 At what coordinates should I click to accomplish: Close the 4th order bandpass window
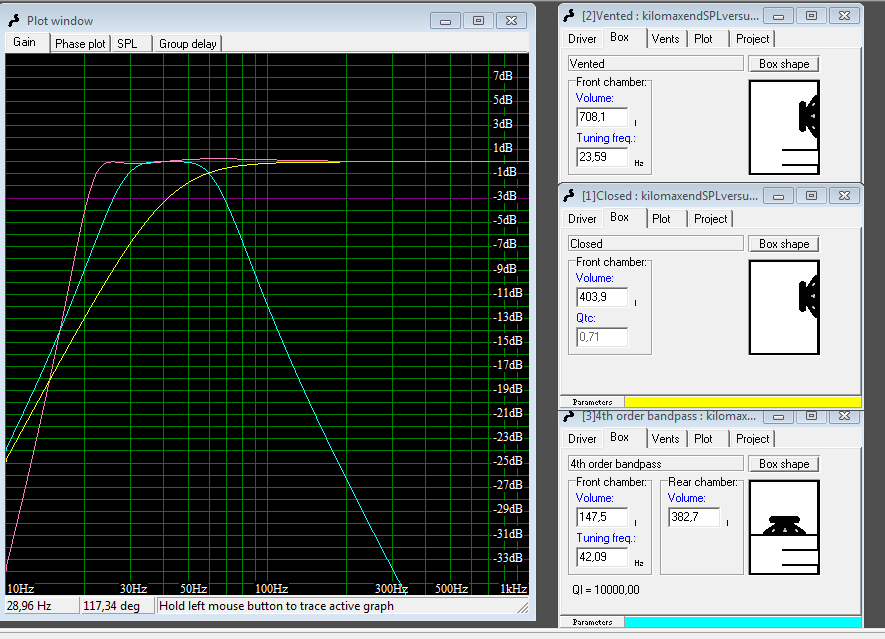844,417
